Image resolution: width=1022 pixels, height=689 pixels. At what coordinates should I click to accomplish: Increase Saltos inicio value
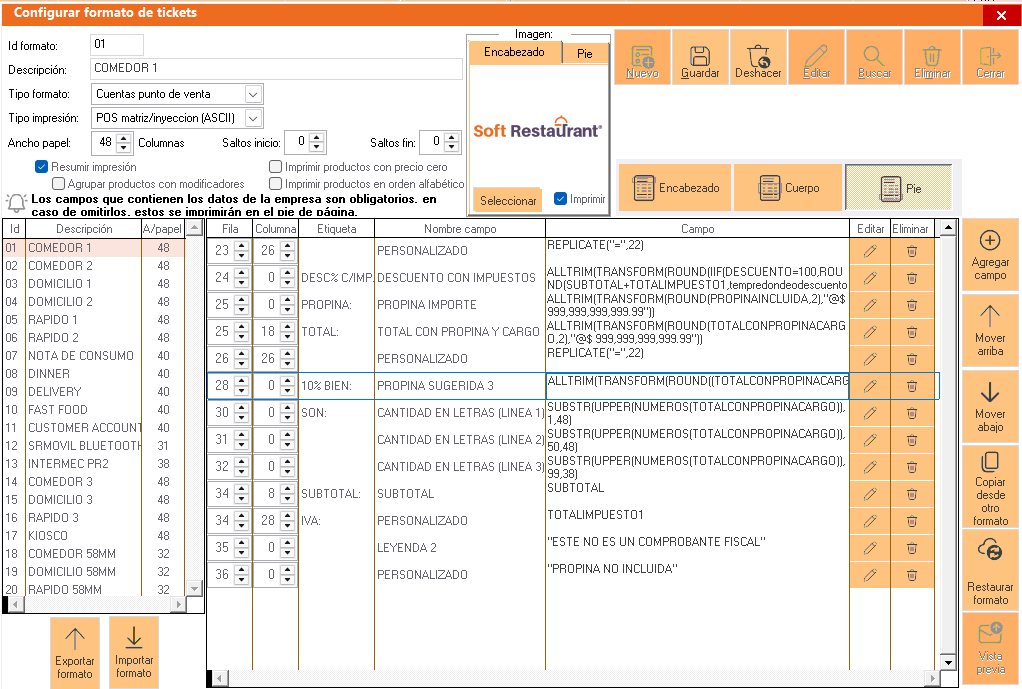pyautogui.click(x=317, y=138)
